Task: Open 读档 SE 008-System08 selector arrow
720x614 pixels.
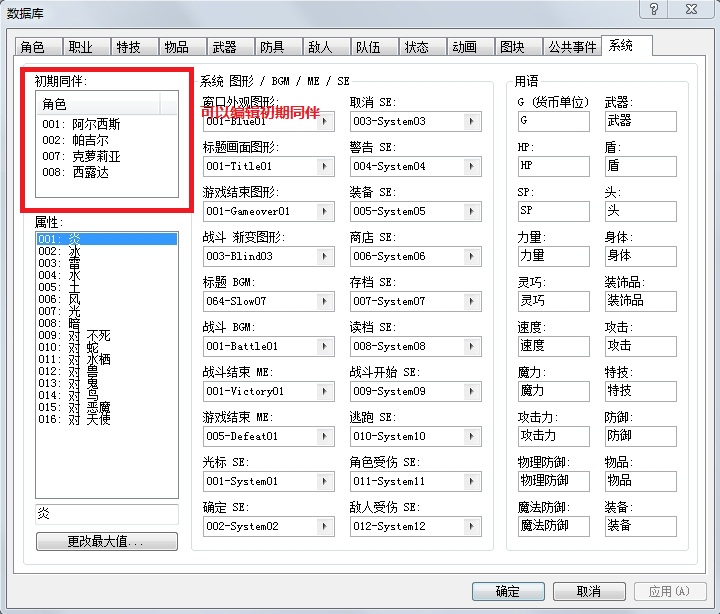Action: click(472, 347)
